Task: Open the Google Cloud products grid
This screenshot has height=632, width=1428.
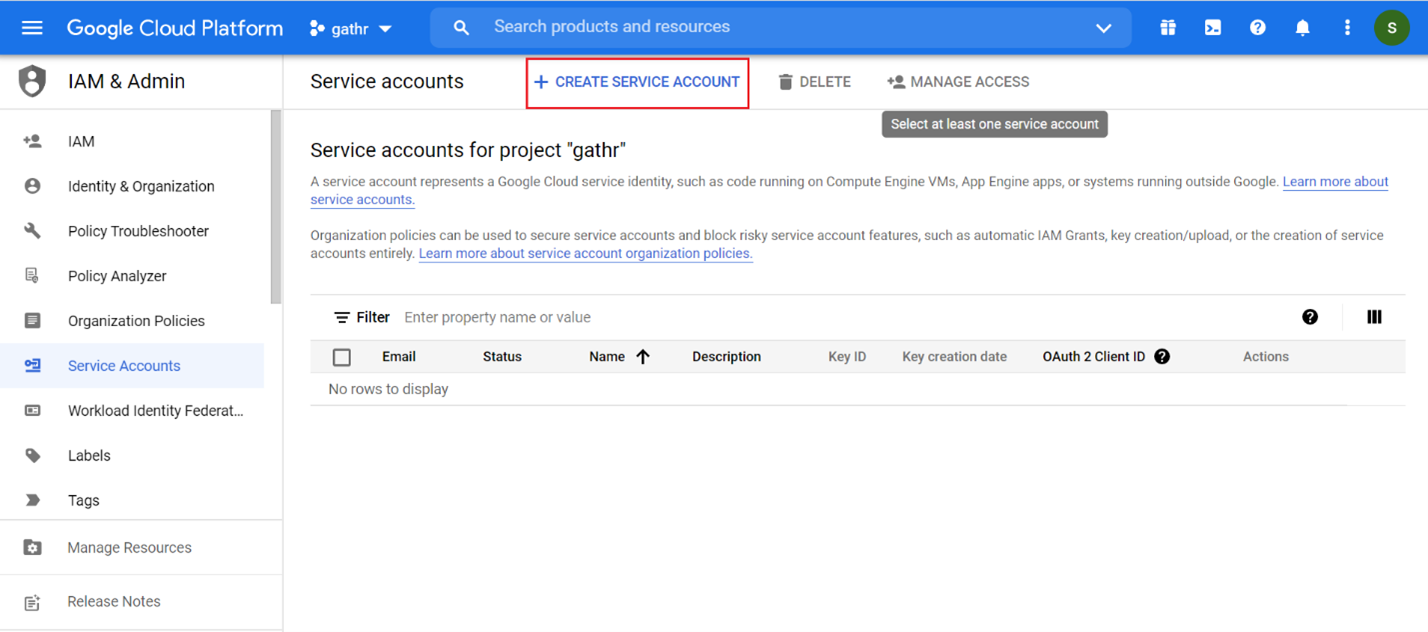Action: pos(1167,27)
